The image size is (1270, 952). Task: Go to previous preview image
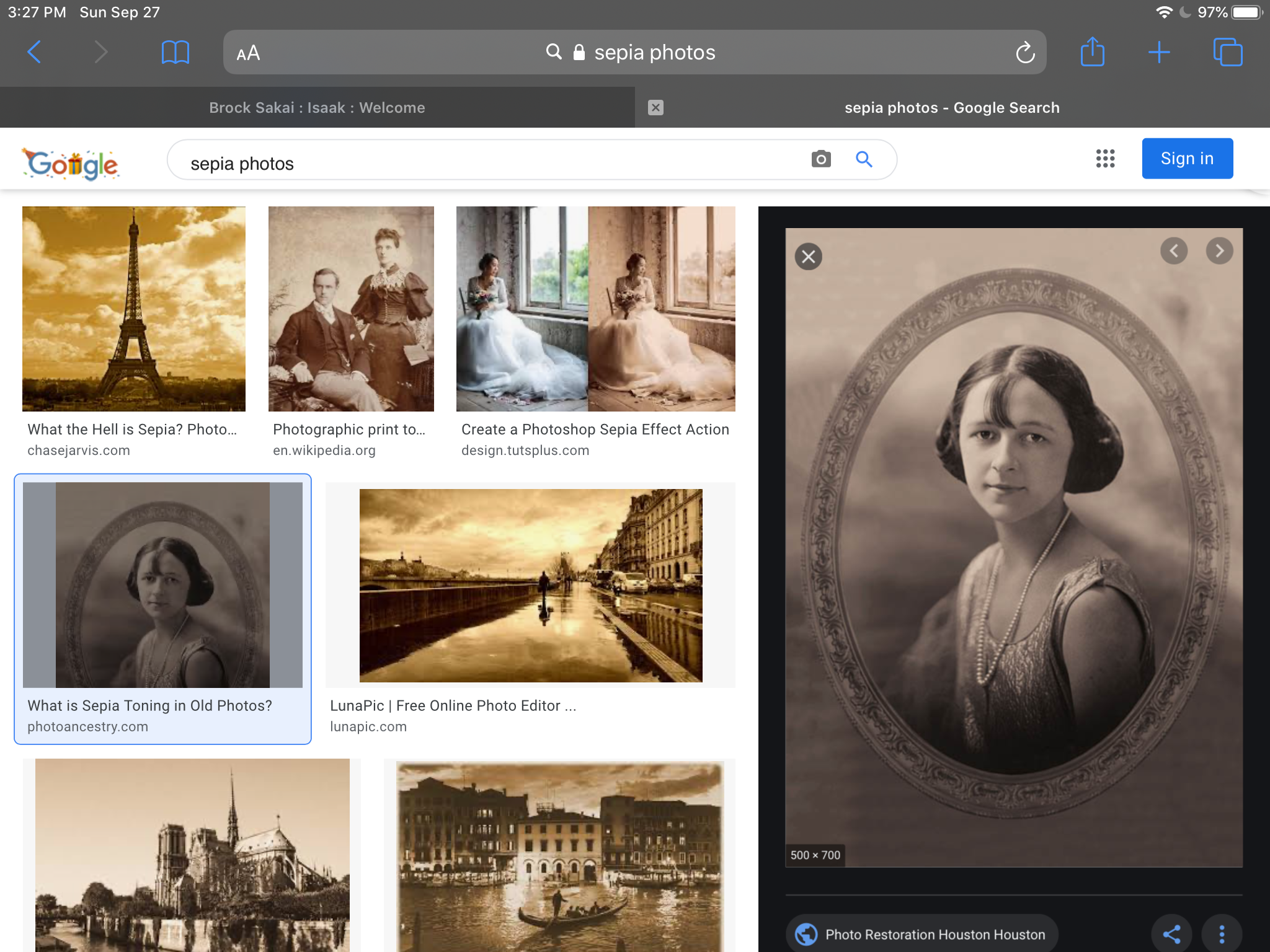[1173, 251]
